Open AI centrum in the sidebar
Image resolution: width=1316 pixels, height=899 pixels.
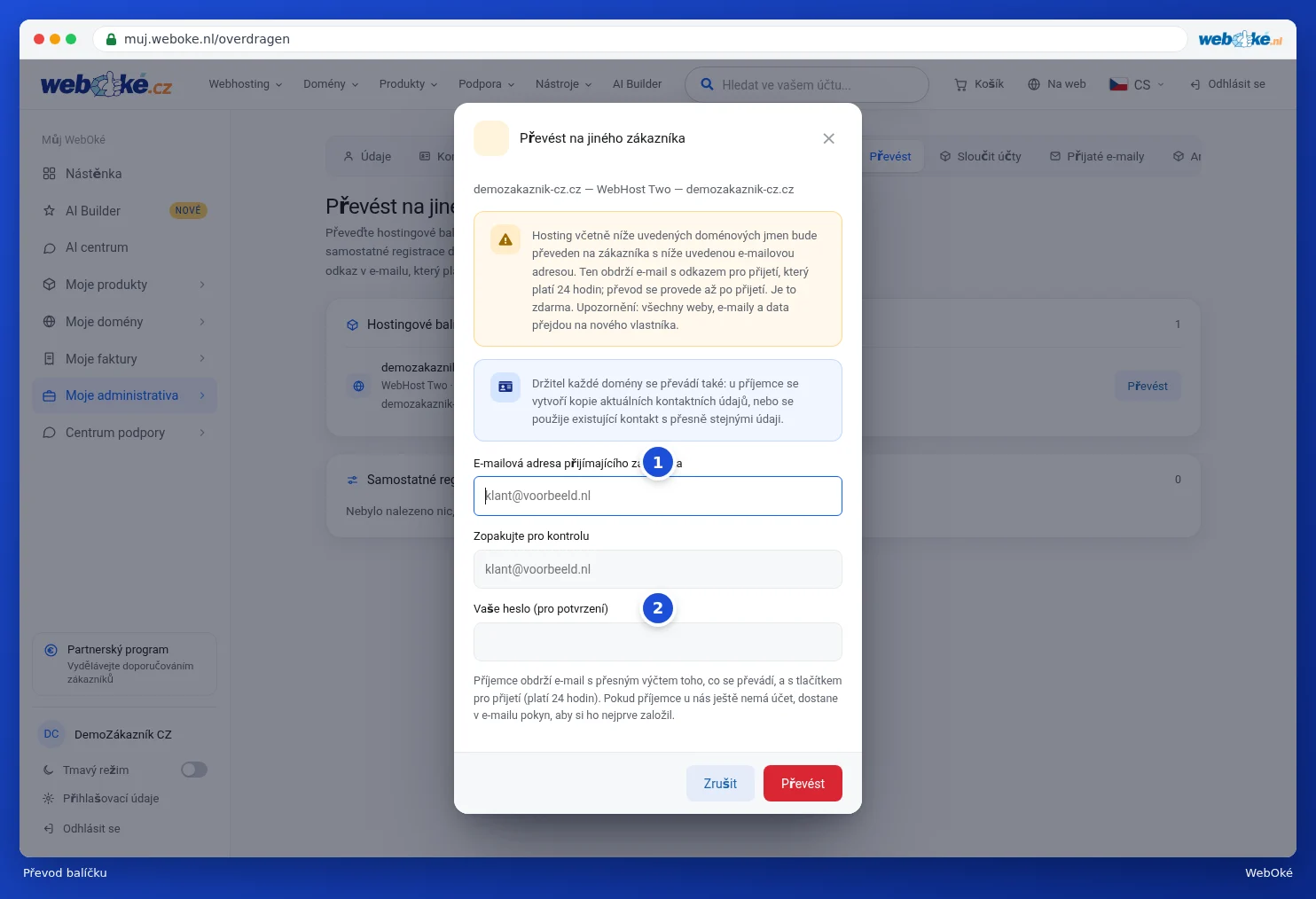pyautogui.click(x=124, y=247)
